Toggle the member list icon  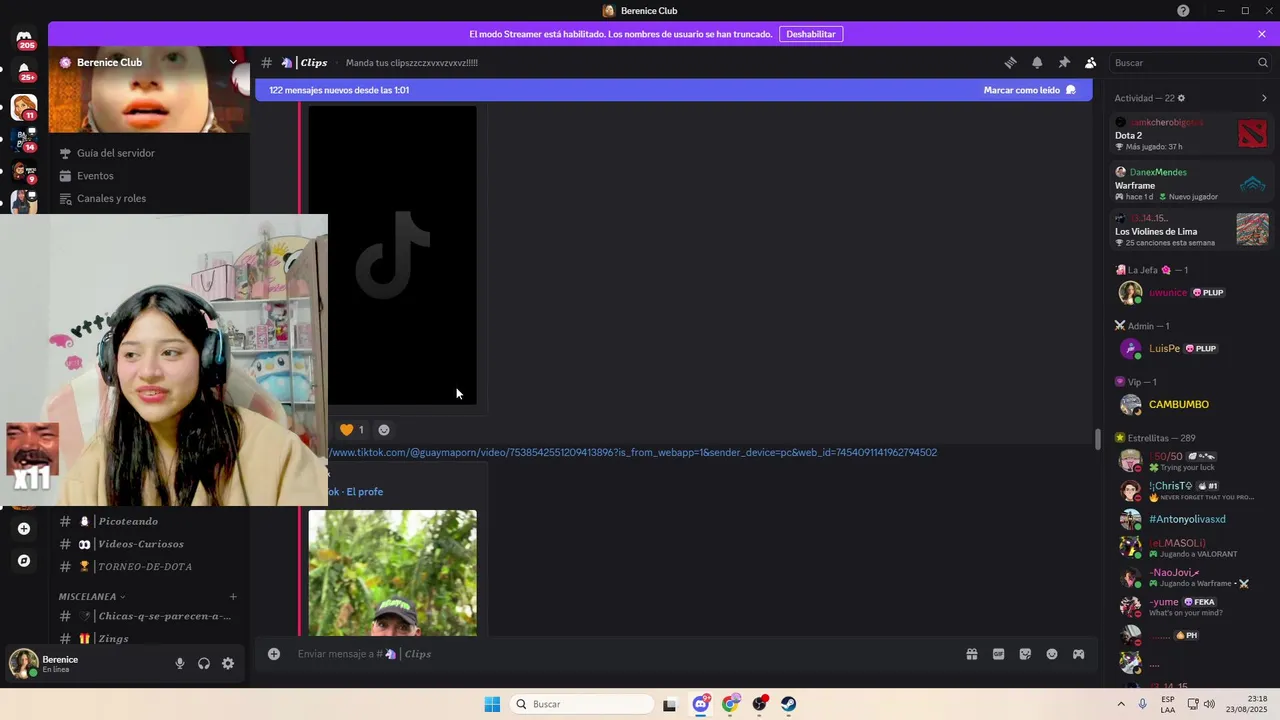click(1090, 62)
